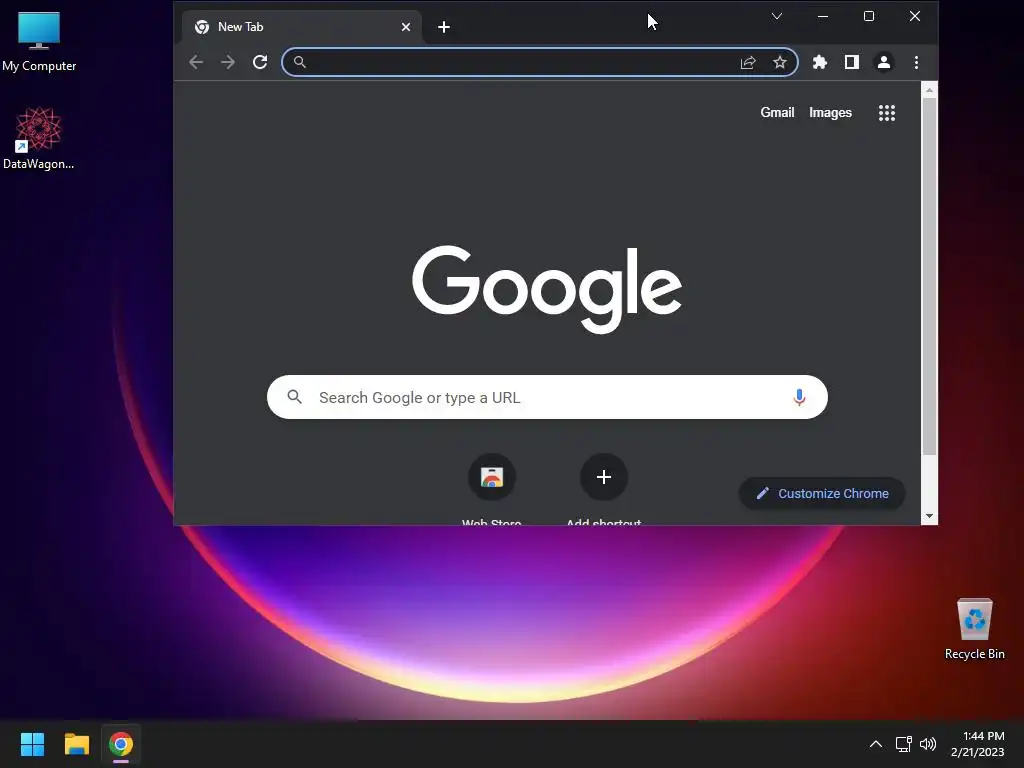
Task: Open the Extensions puzzle icon
Action: (820, 62)
